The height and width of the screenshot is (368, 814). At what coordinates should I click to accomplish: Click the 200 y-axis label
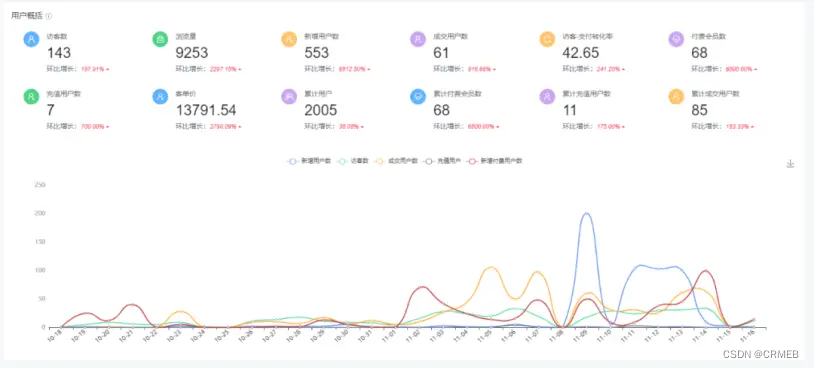40,213
